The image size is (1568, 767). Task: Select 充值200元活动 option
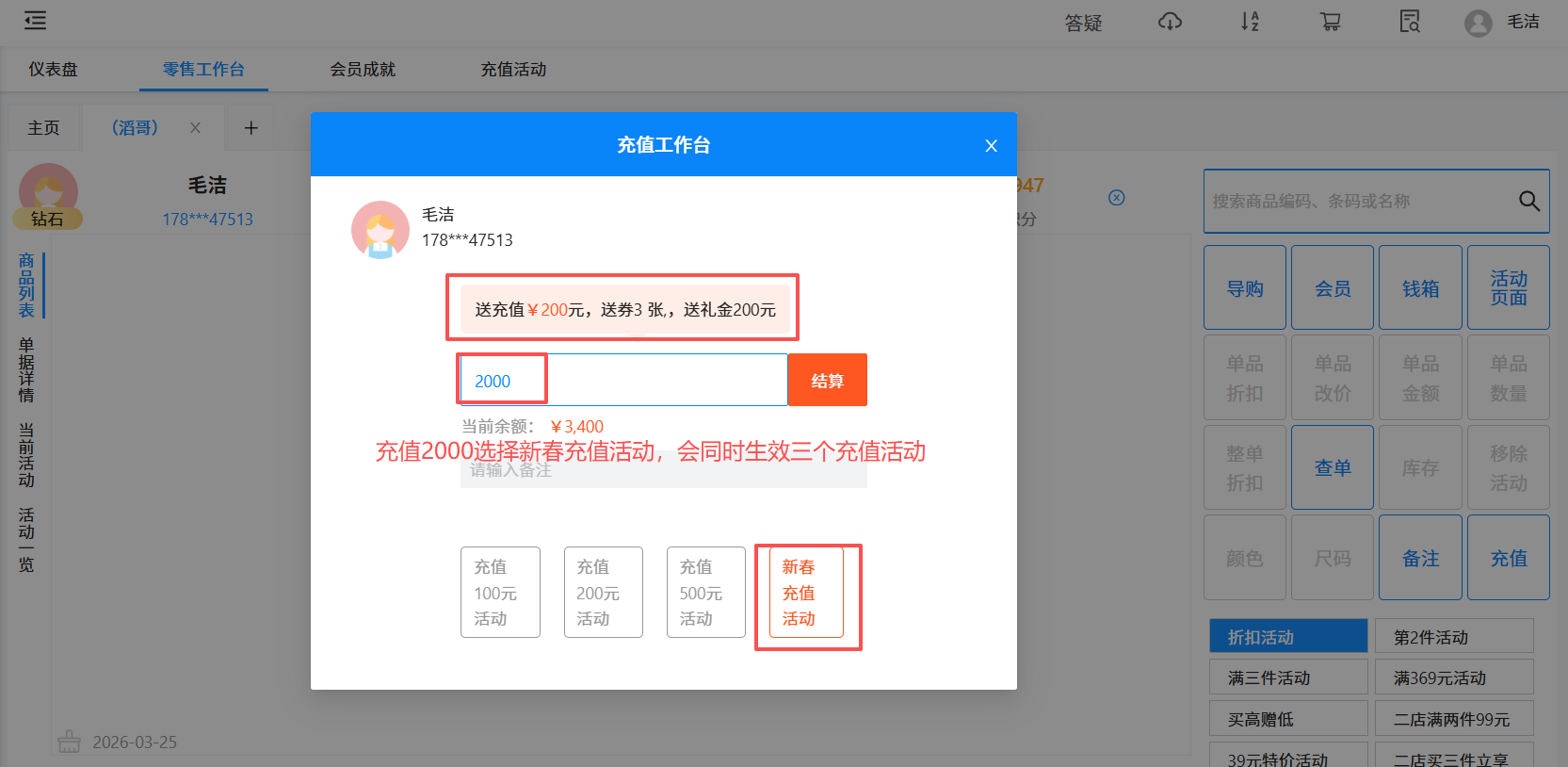[x=603, y=592]
